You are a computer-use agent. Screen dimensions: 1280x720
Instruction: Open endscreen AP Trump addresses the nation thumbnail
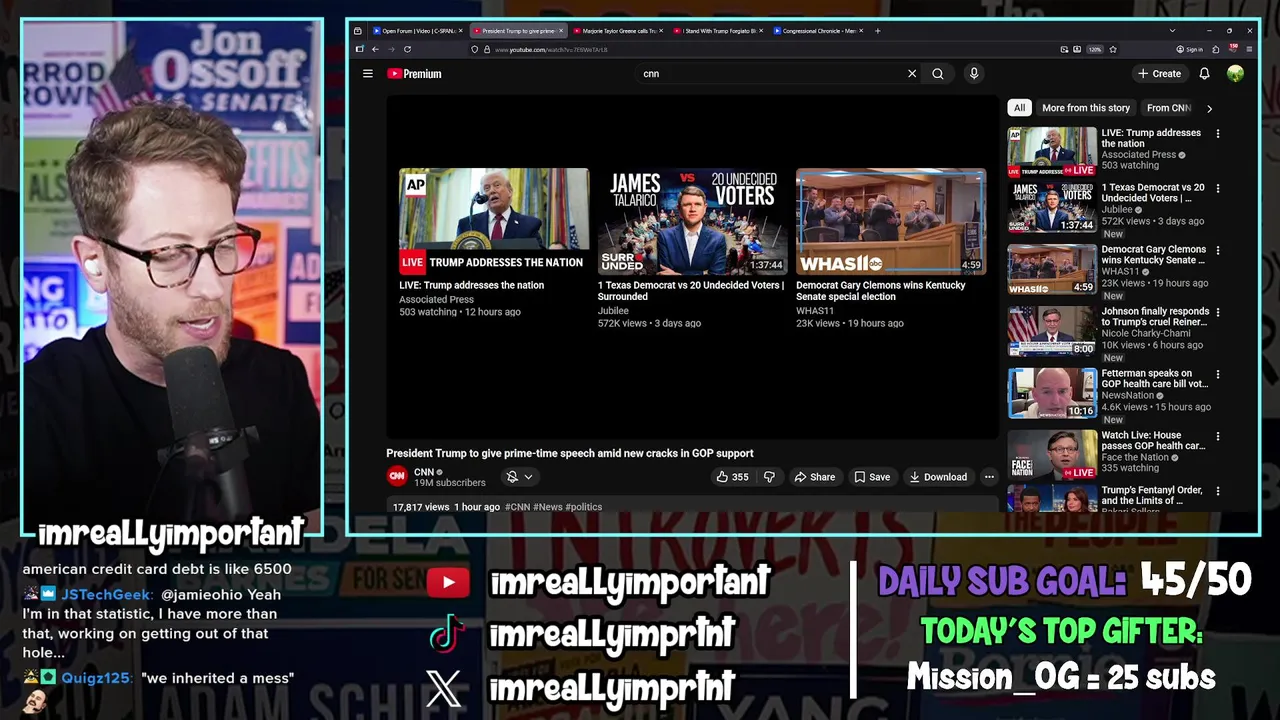pyautogui.click(x=494, y=221)
